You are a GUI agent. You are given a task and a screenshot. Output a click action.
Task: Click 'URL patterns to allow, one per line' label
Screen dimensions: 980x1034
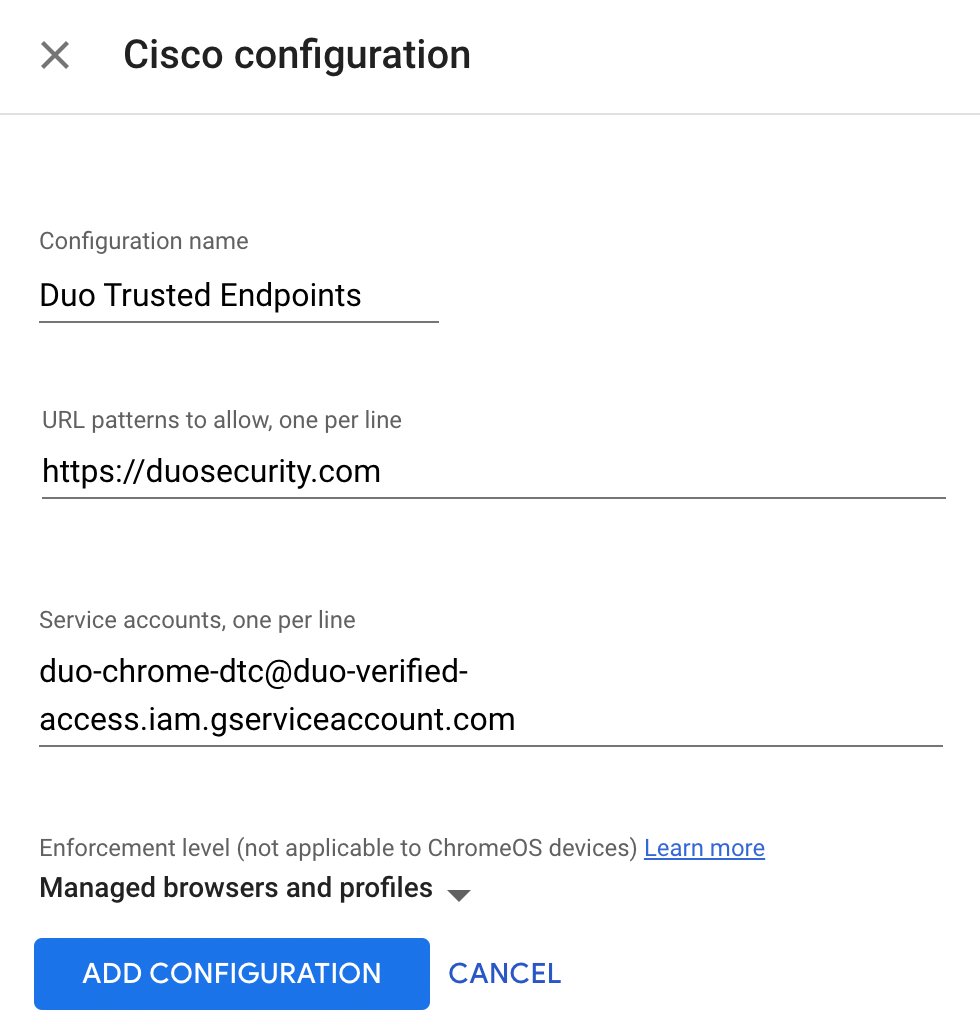222,420
